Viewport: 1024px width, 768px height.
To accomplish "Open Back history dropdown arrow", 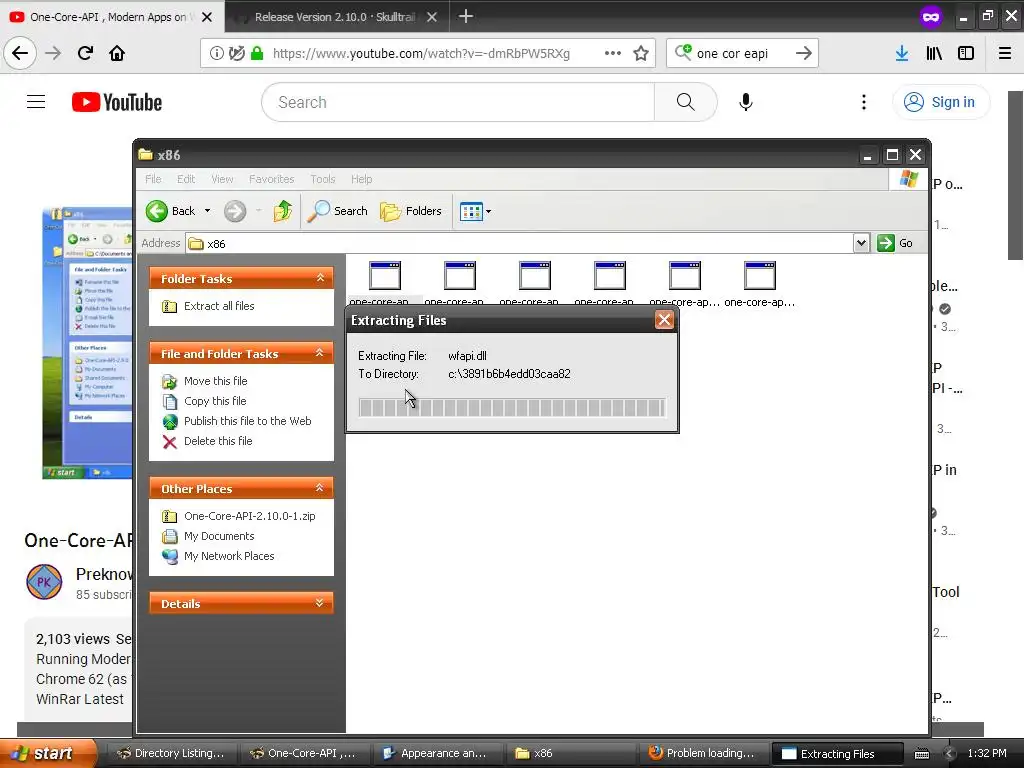I will 208,211.
